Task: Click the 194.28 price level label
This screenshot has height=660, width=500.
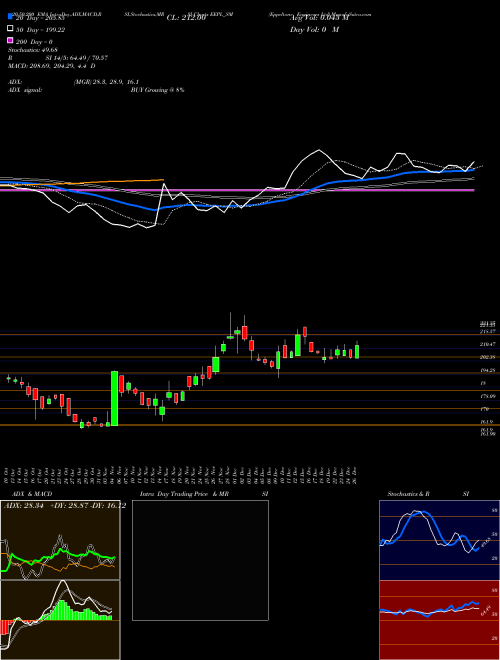Action: point(488,370)
